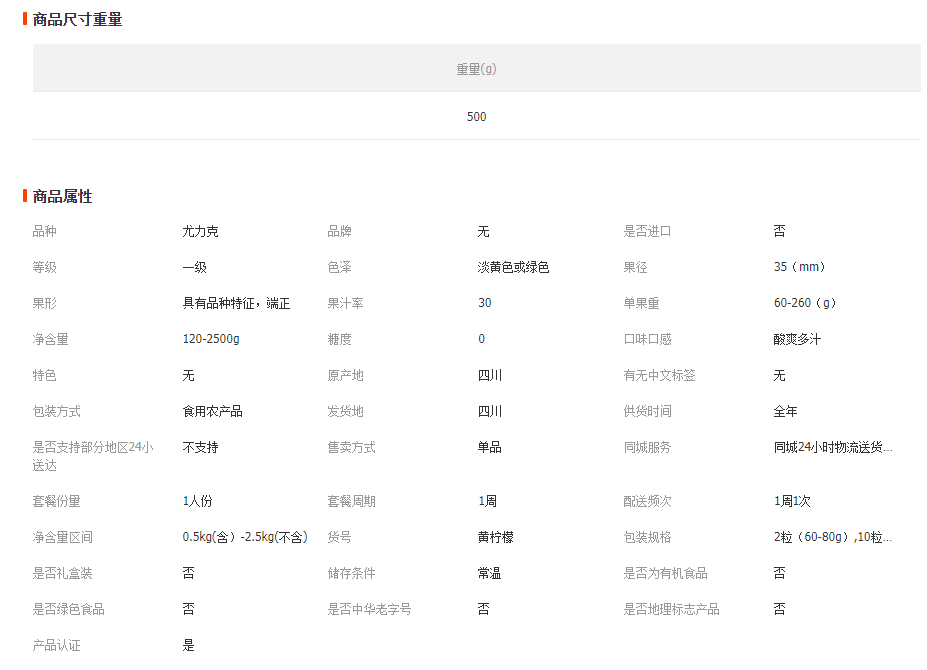The height and width of the screenshot is (670, 927).
Task: Click the 果形 value 具有品种特征，端正
Action: tap(236, 303)
